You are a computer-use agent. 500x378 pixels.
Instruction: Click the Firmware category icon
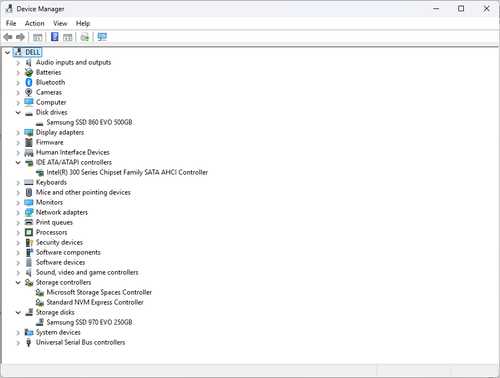[x=29, y=142]
